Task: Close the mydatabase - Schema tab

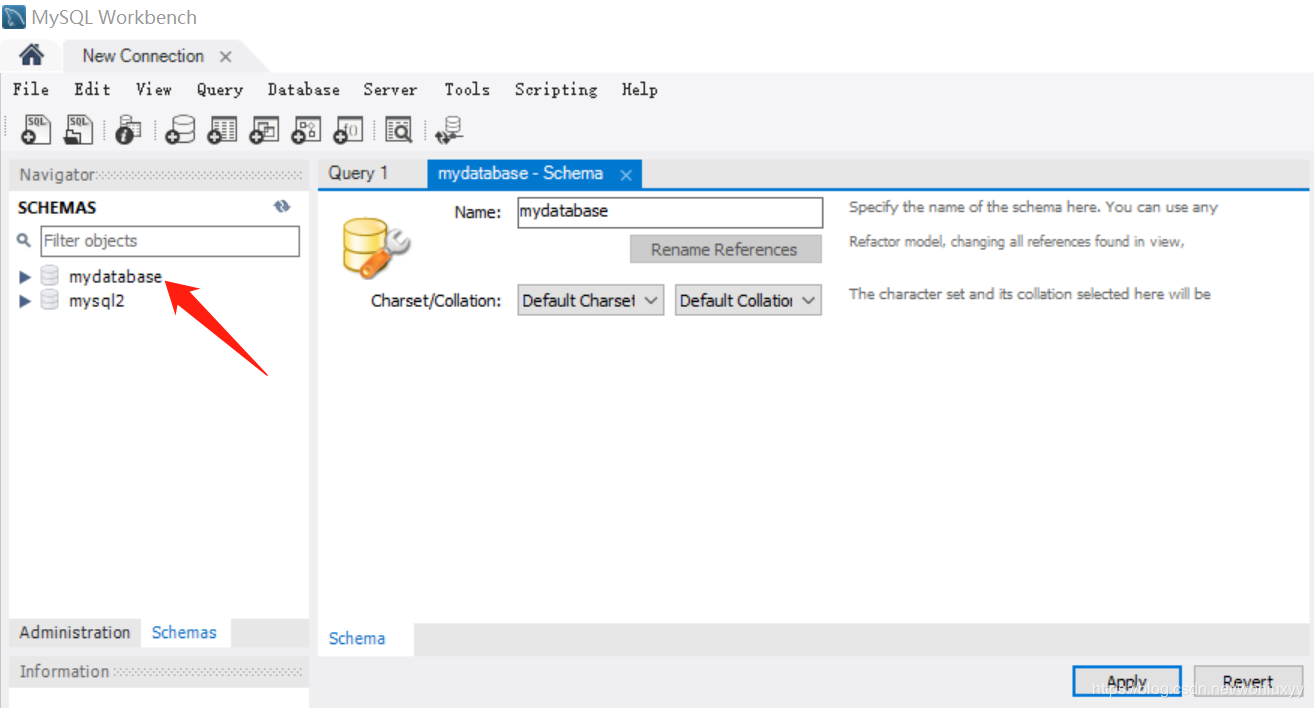Action: 626,175
